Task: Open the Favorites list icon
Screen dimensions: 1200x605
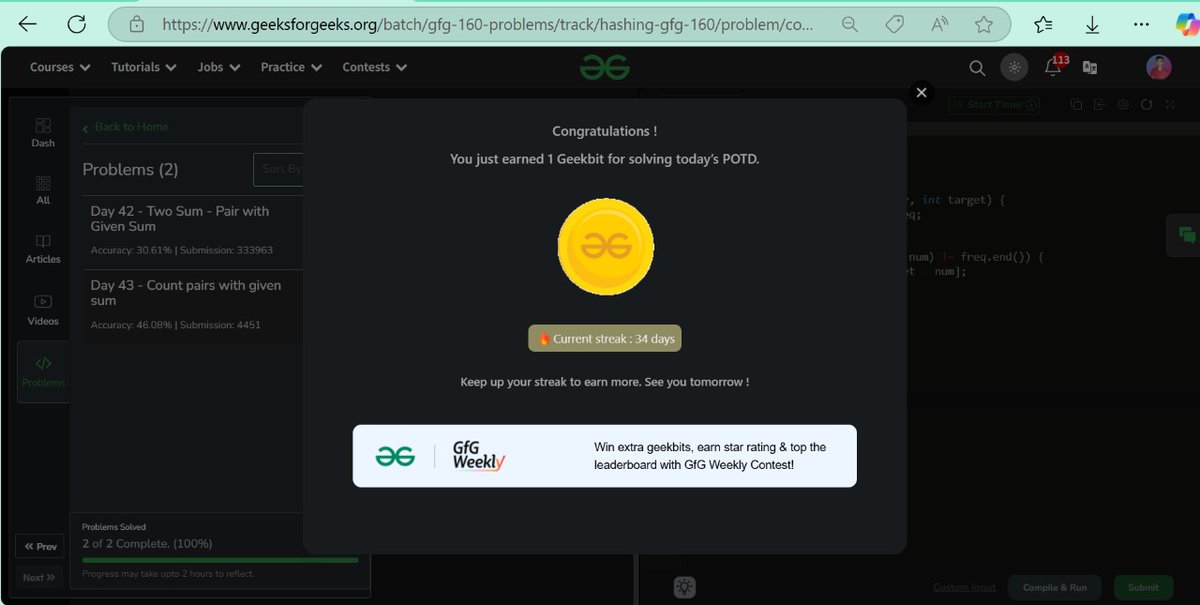Action: click(x=1043, y=24)
